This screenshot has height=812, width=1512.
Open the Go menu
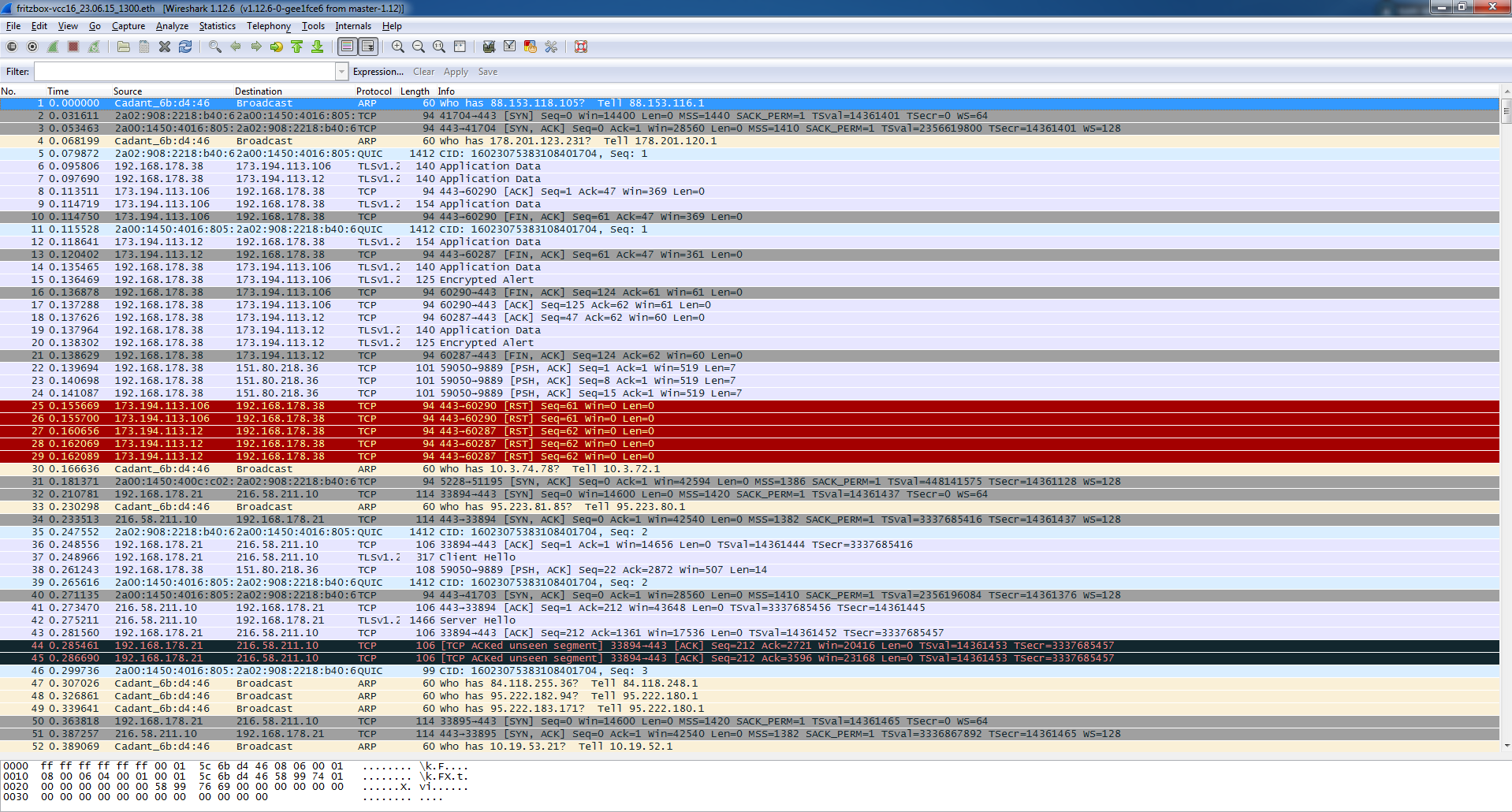tap(95, 26)
